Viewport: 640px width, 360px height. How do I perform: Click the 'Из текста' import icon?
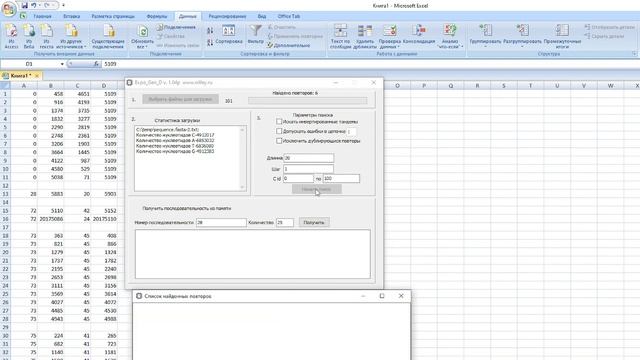(x=46, y=36)
